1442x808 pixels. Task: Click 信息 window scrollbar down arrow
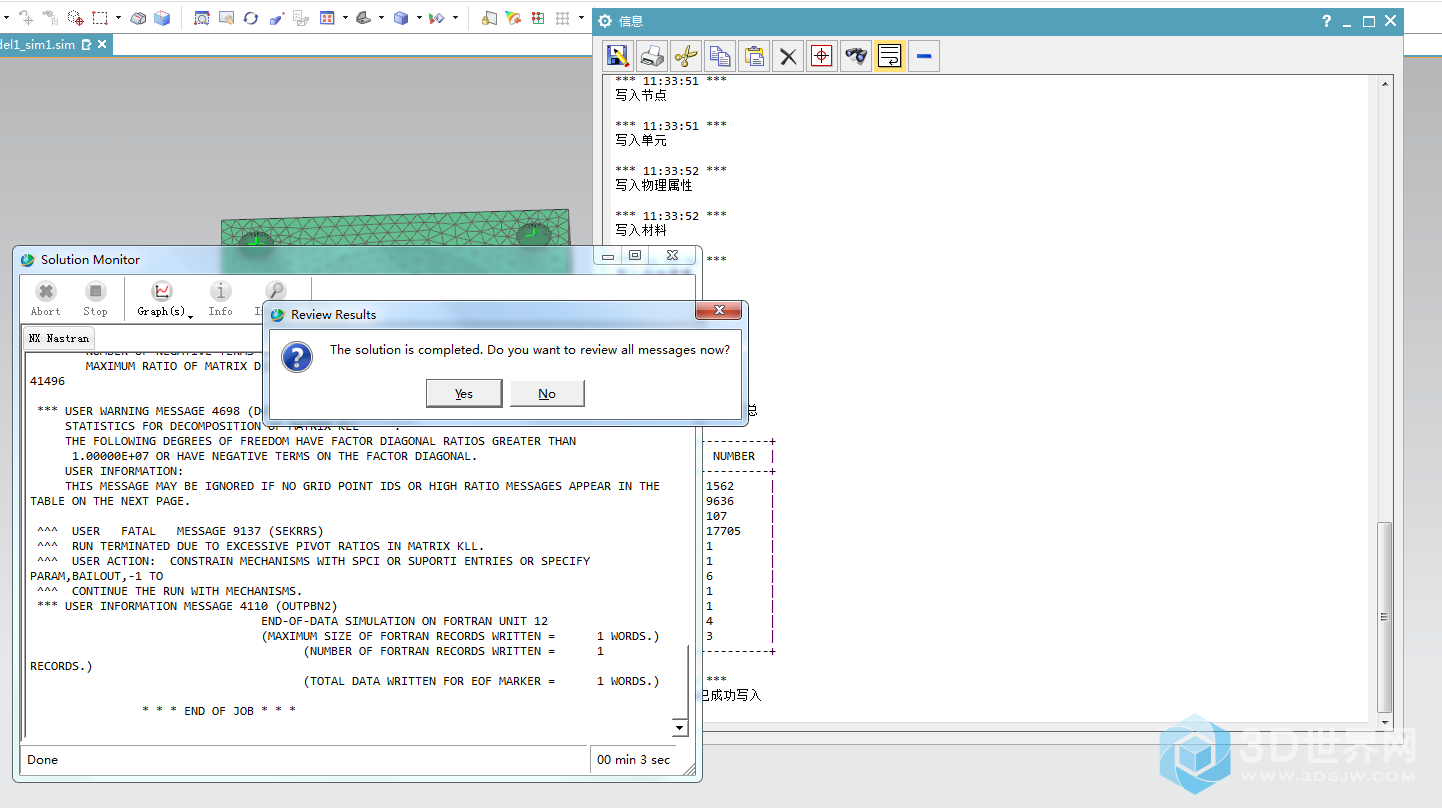(x=1385, y=721)
